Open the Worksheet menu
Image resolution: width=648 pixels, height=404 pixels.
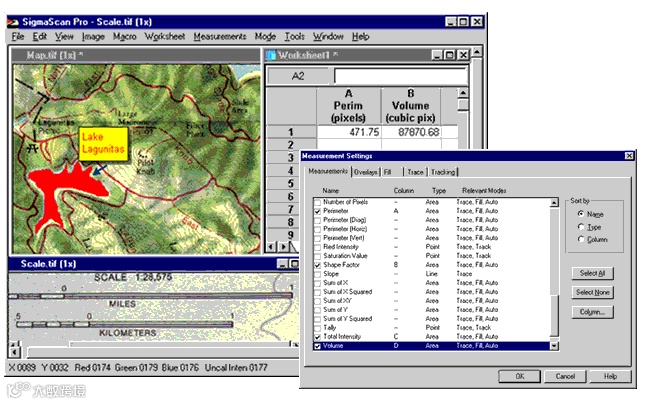[x=164, y=37]
